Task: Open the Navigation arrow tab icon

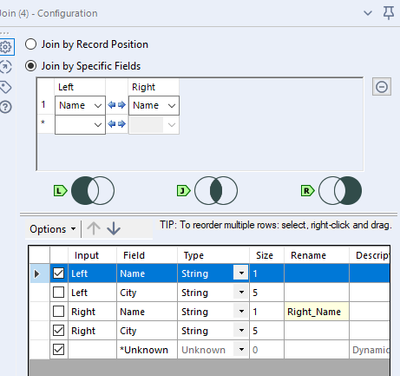Action: point(5,67)
